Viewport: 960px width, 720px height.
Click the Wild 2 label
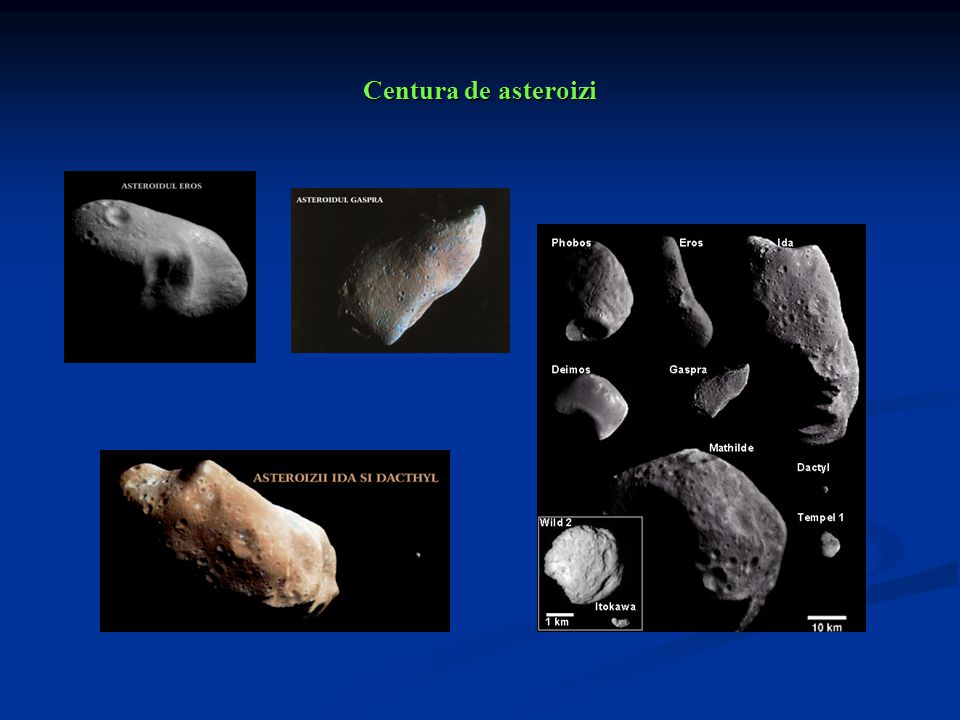pyautogui.click(x=555, y=522)
